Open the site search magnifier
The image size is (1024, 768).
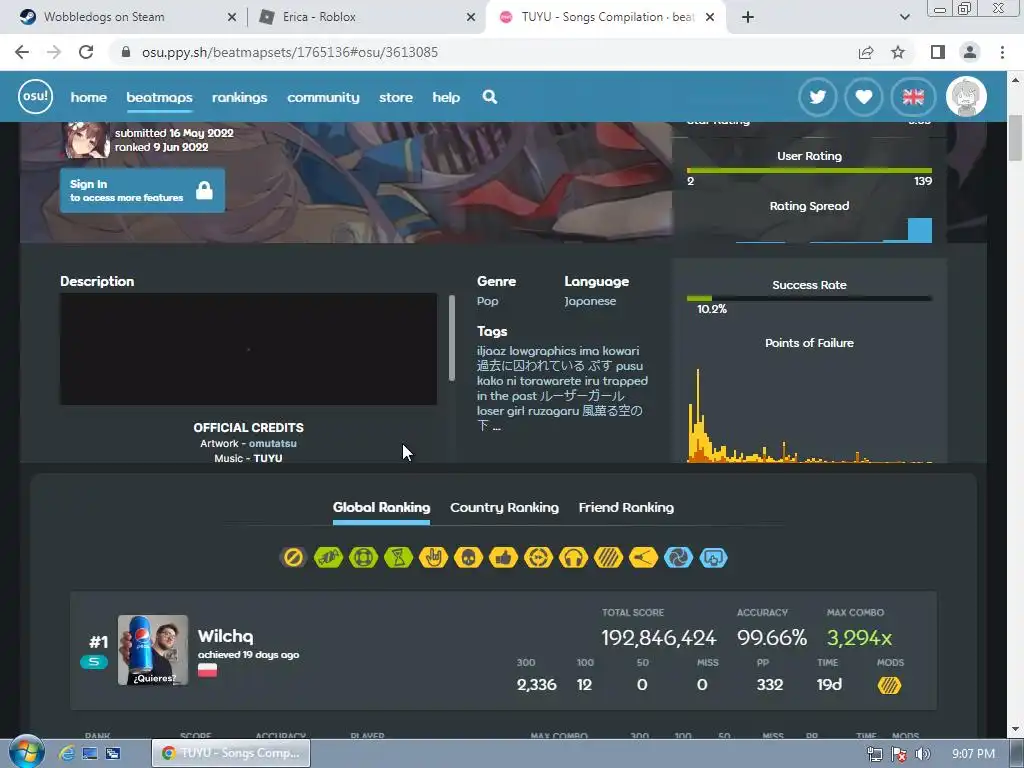(490, 97)
